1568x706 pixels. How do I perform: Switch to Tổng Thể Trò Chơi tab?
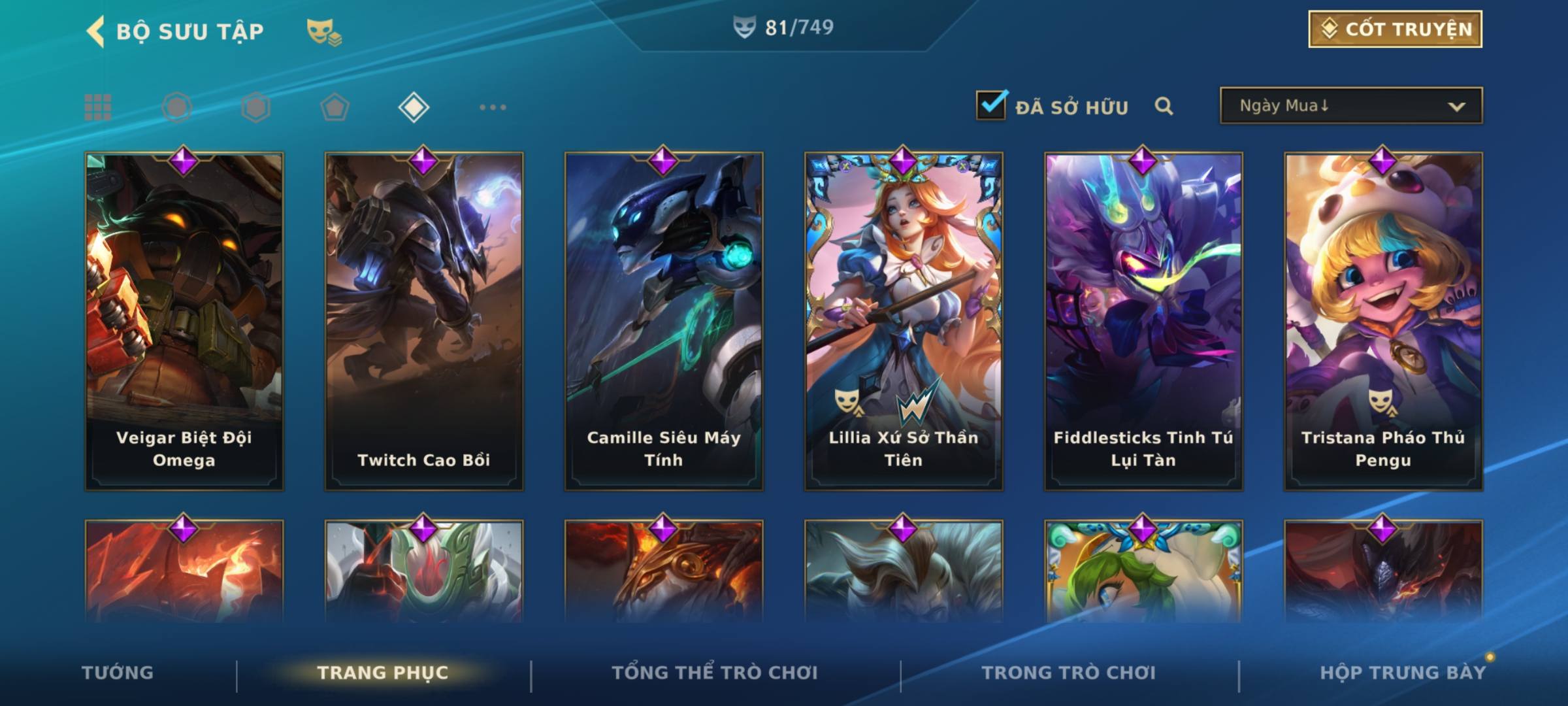pyautogui.click(x=715, y=672)
